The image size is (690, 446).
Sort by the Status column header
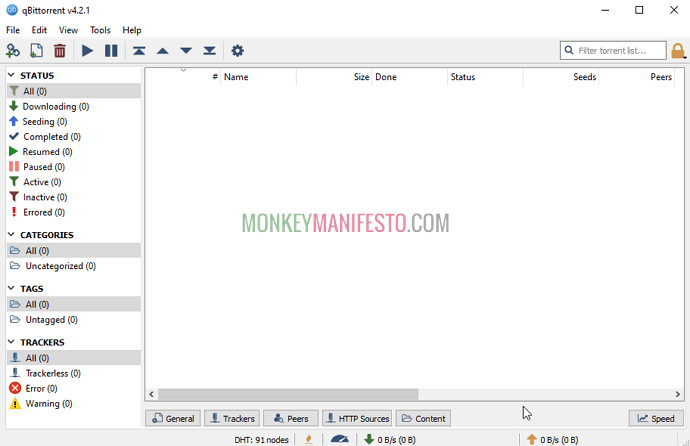coord(485,77)
